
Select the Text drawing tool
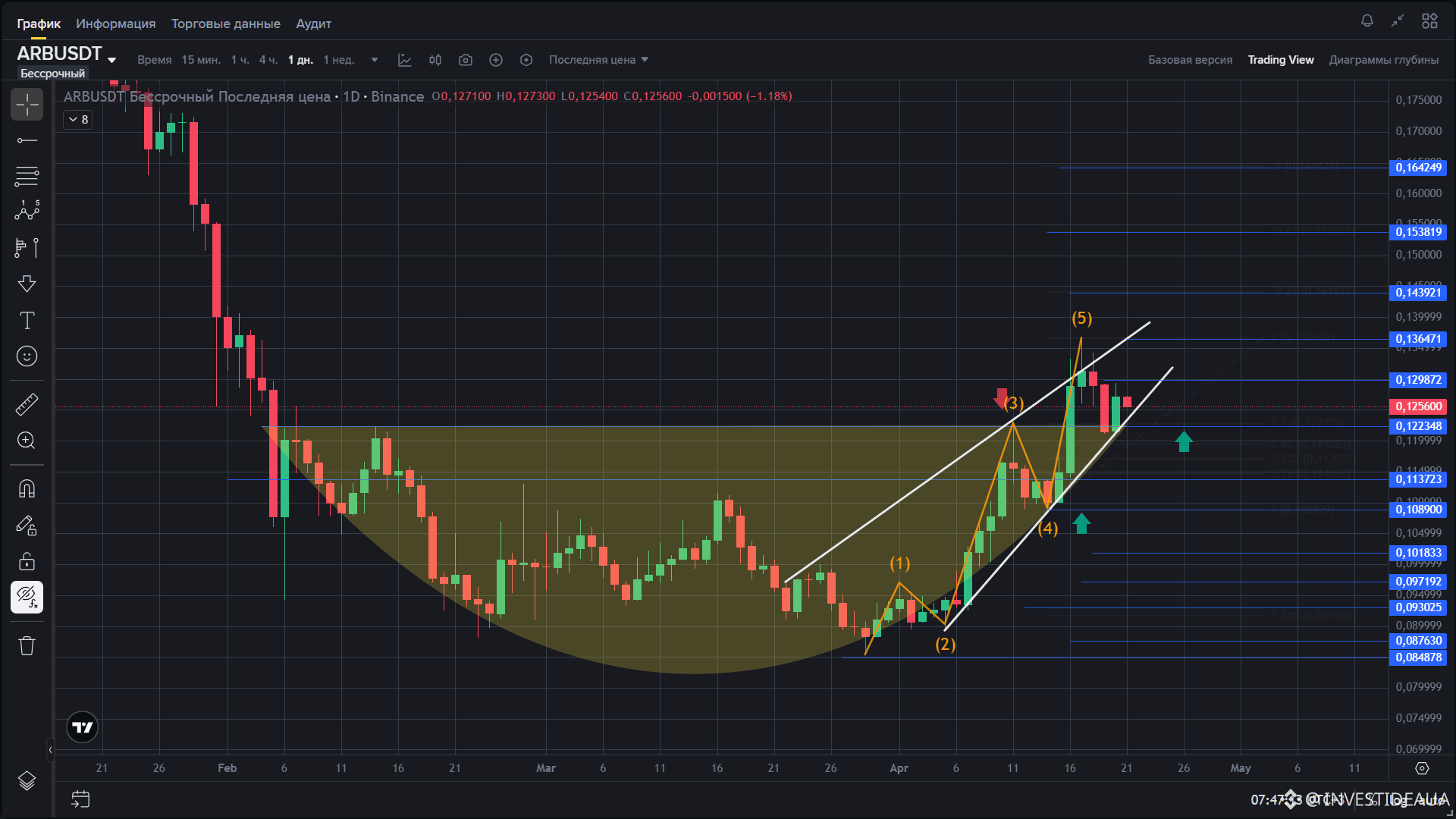(27, 321)
